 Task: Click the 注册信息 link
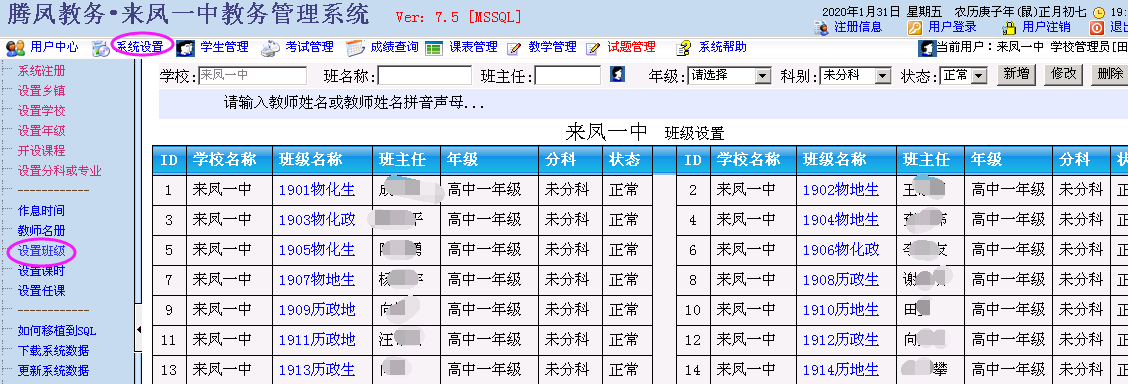click(858, 27)
